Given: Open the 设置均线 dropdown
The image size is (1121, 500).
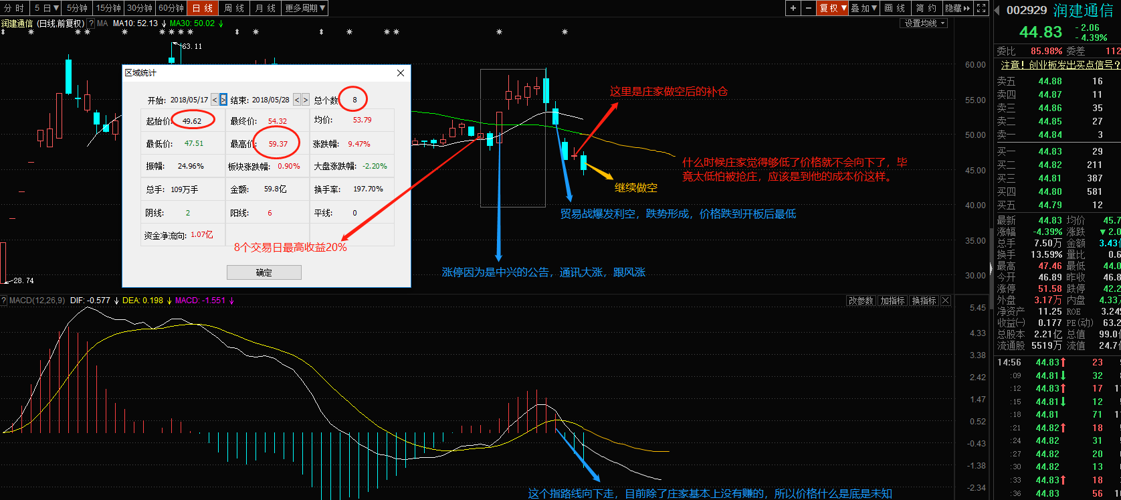Looking at the screenshot, I should click(924, 23).
